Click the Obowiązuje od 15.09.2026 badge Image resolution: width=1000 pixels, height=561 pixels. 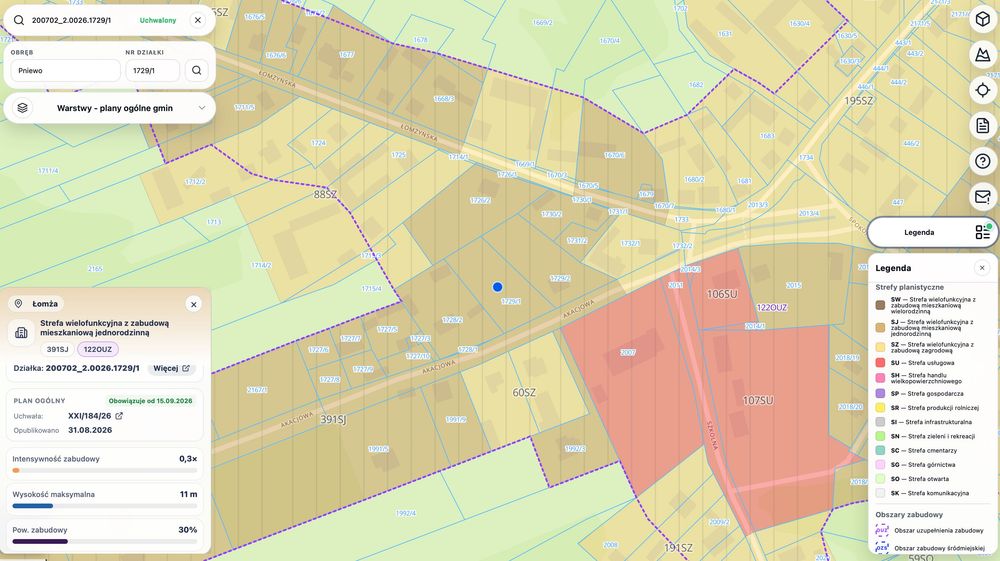[x=151, y=401]
